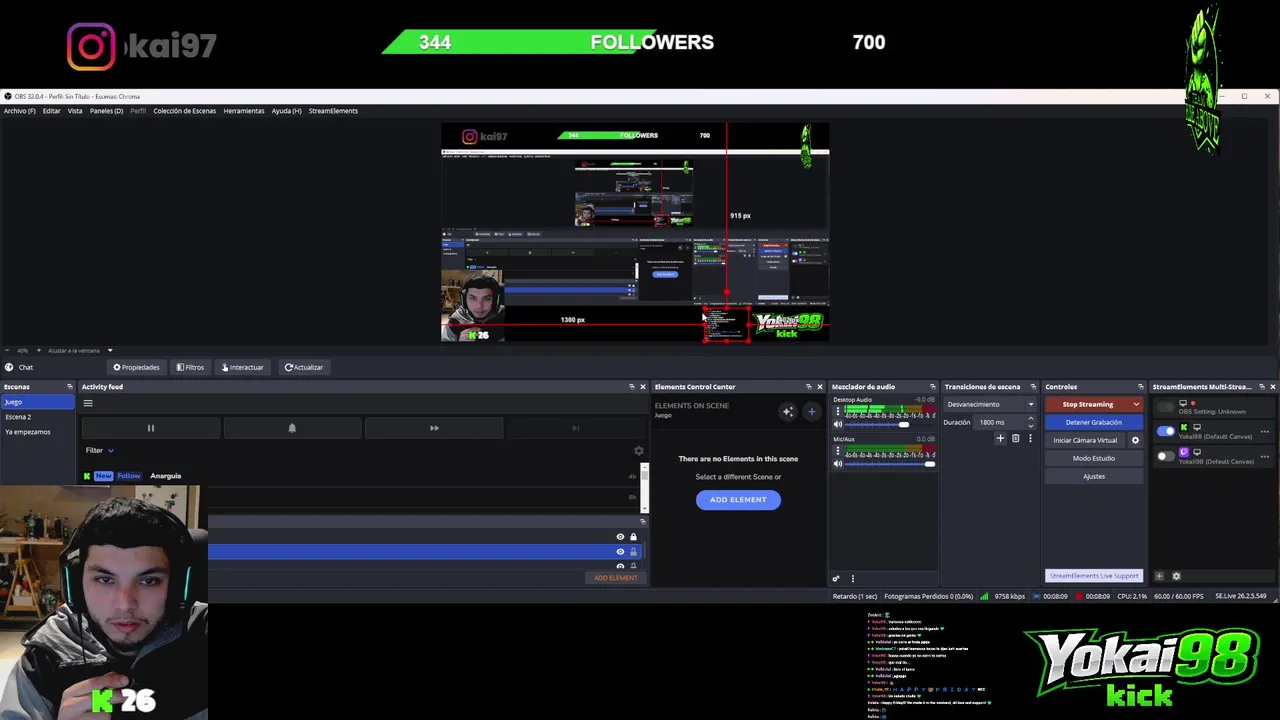Open advanced audio properties gear icon
Screen dimensions: 1280x720
836,578
